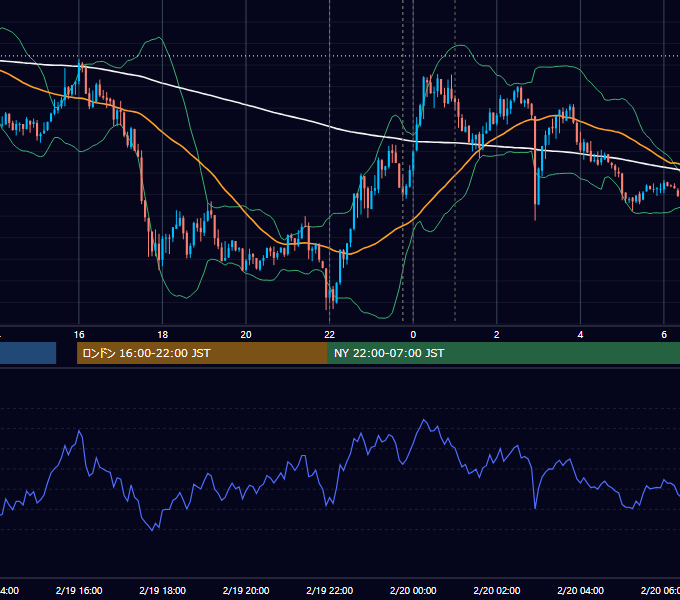Click the 2 hour label on price chart axis
680x600 pixels.
pyautogui.click(x=497, y=335)
